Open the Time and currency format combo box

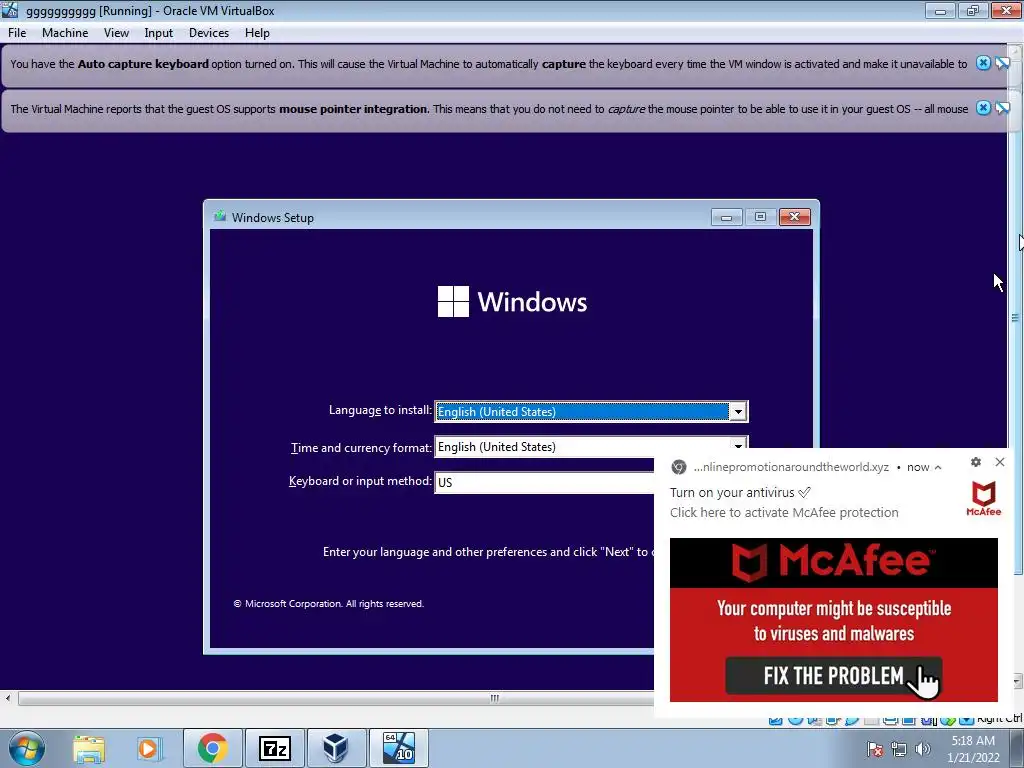tap(591, 447)
